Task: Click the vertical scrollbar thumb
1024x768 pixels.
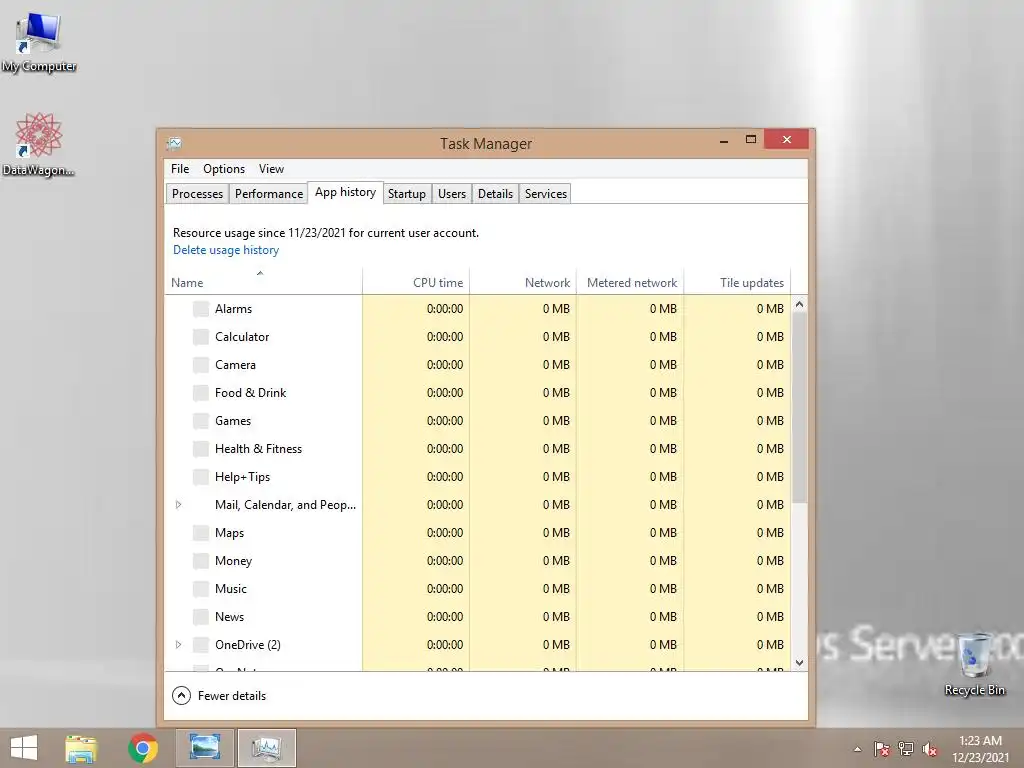Action: pyautogui.click(x=799, y=408)
